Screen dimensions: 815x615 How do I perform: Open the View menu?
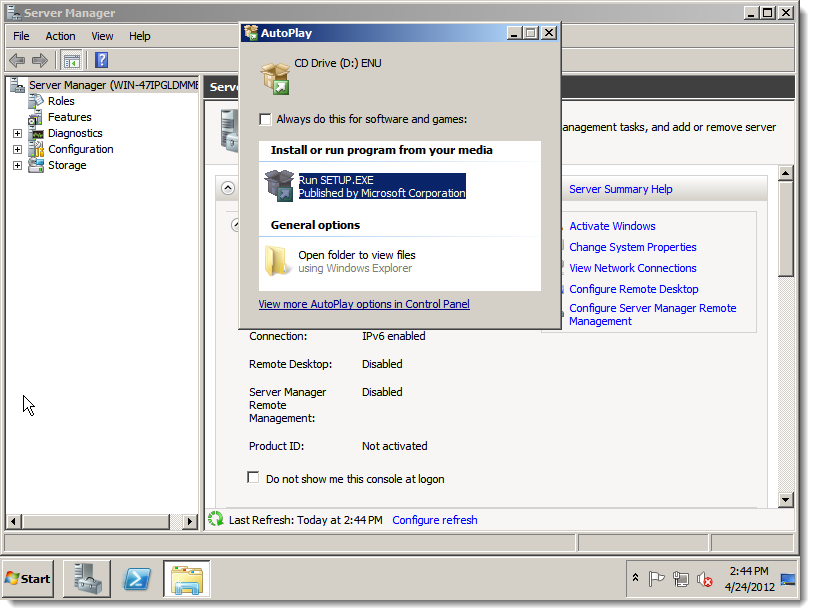pos(102,36)
